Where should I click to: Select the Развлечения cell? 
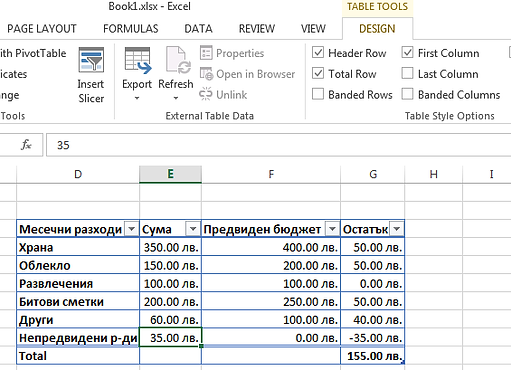(x=78, y=283)
